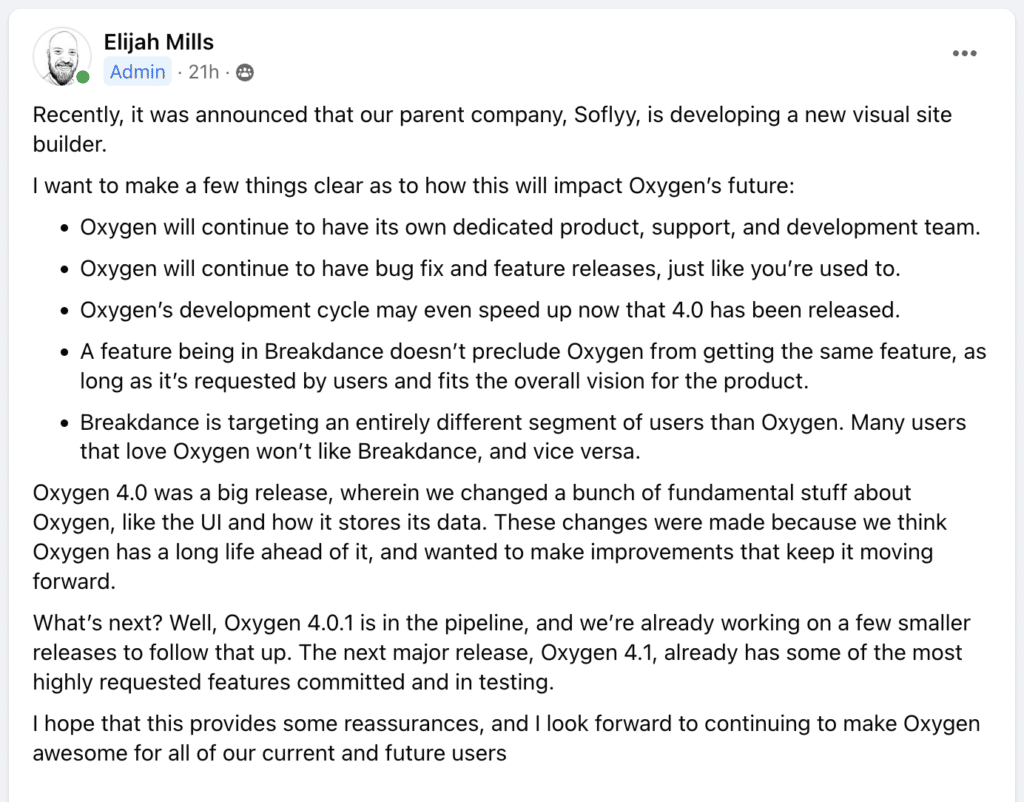Open the post via the 21h timestamp
Image resolution: width=1024 pixels, height=802 pixels.
tap(203, 72)
